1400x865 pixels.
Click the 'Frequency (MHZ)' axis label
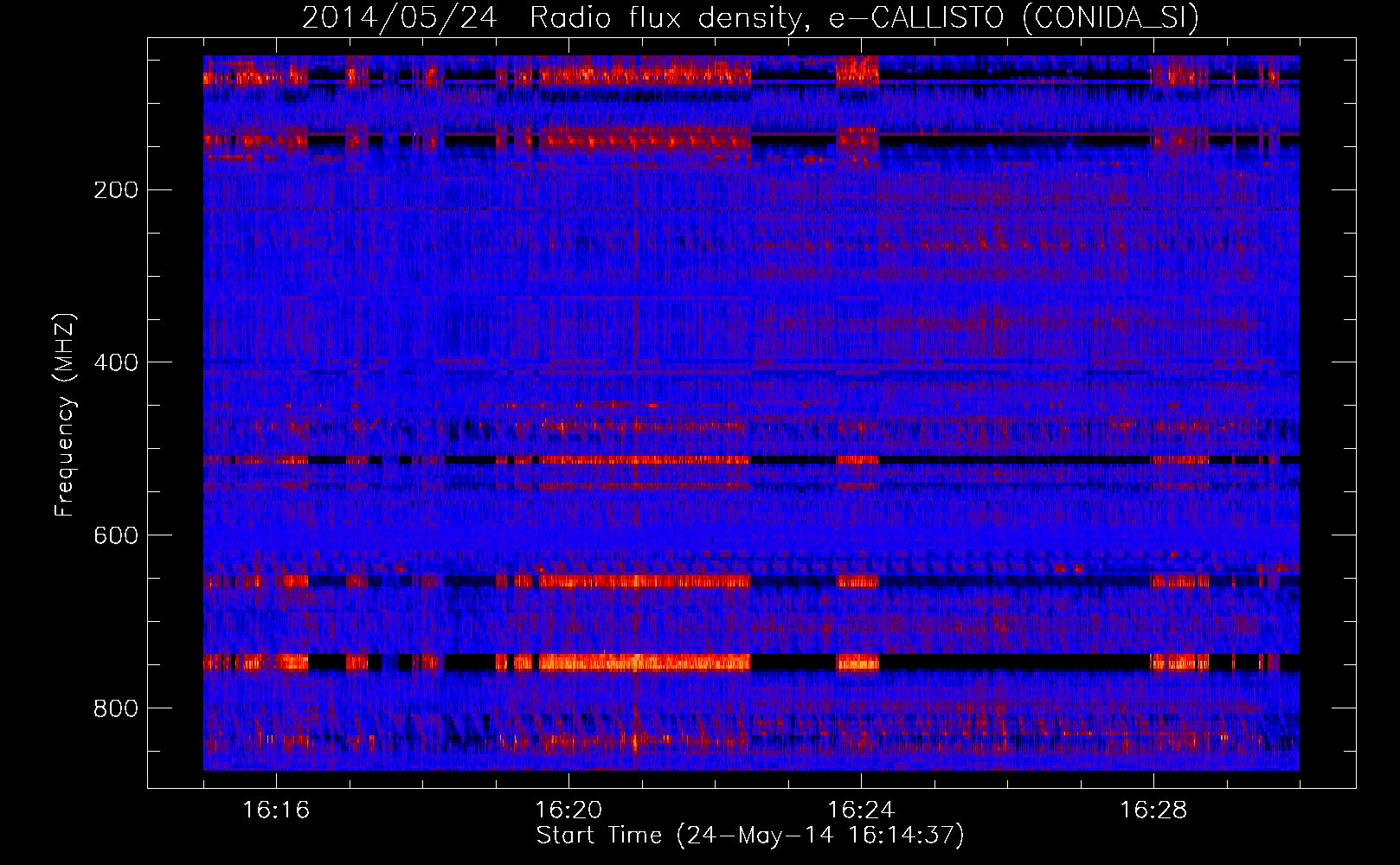[65, 415]
